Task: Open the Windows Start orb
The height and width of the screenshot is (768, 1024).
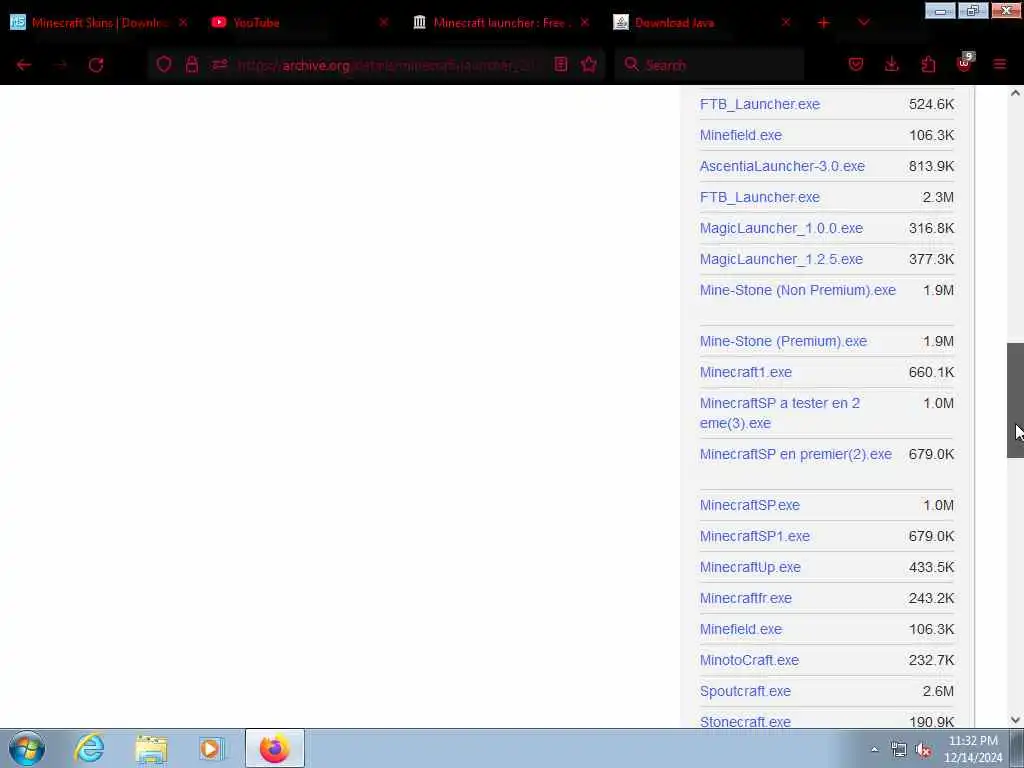Action: click(27, 748)
